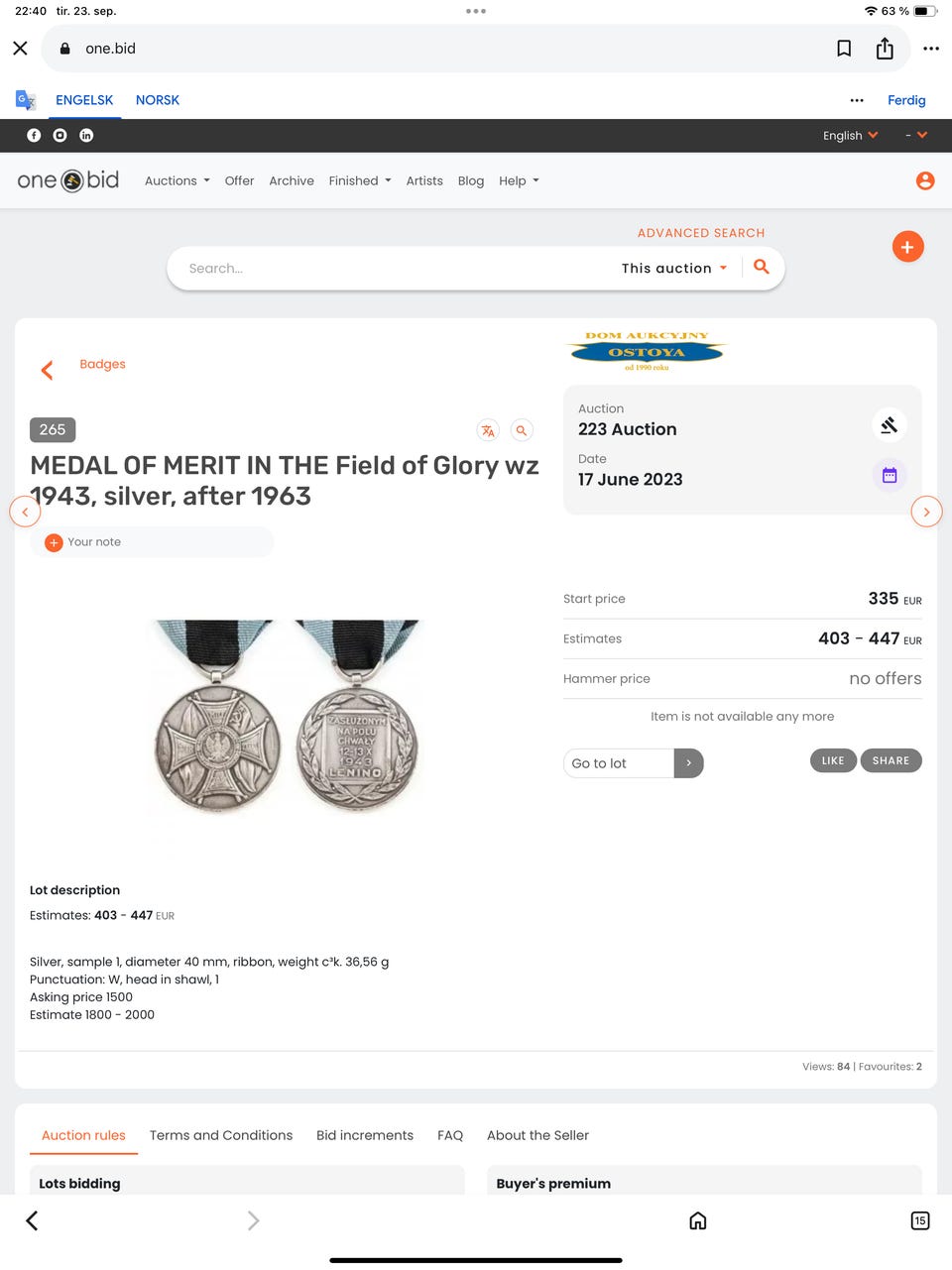Open the Finished dropdown menu
This screenshot has height=1270, width=952.
(359, 180)
